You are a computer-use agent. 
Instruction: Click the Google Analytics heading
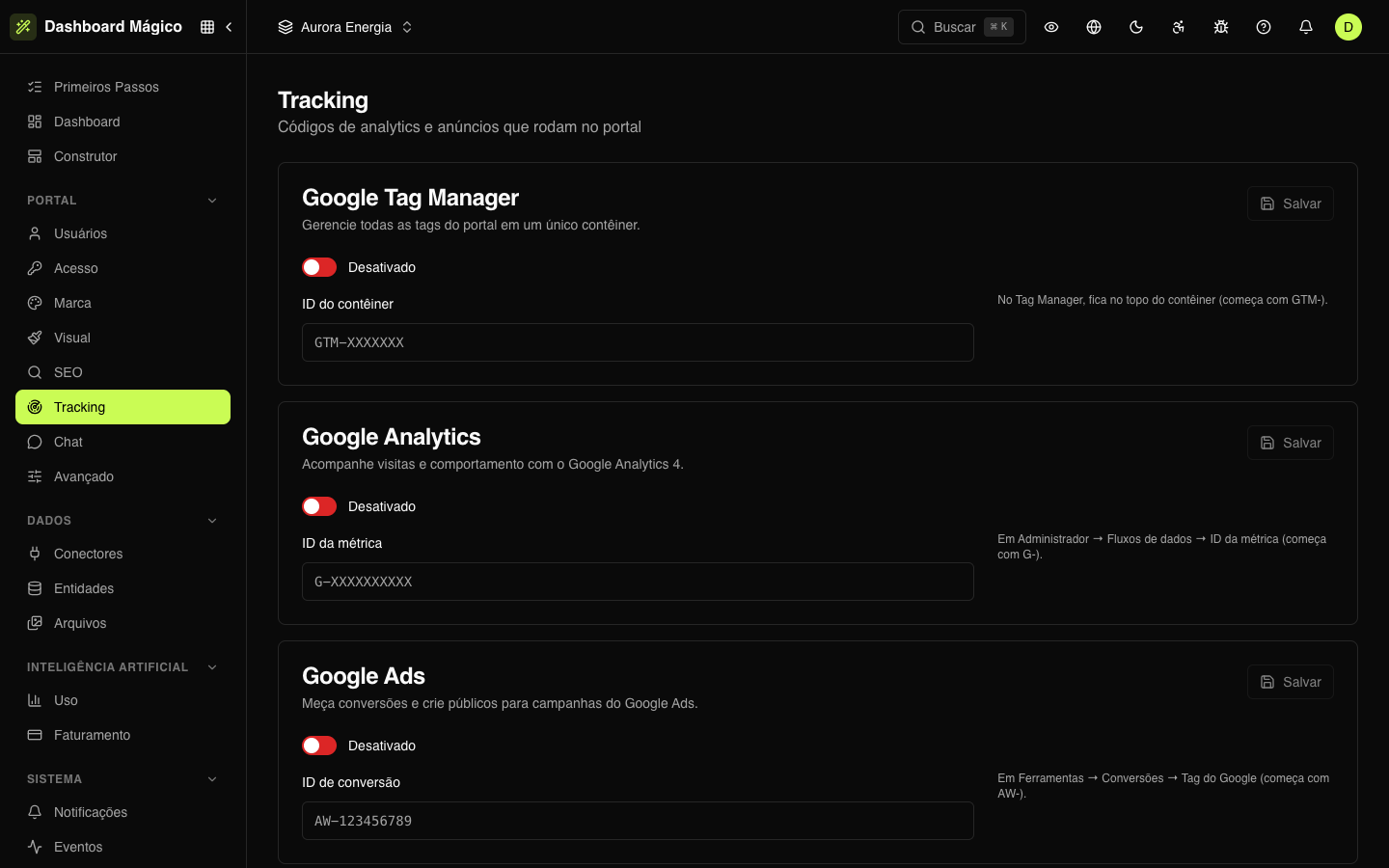(x=391, y=437)
